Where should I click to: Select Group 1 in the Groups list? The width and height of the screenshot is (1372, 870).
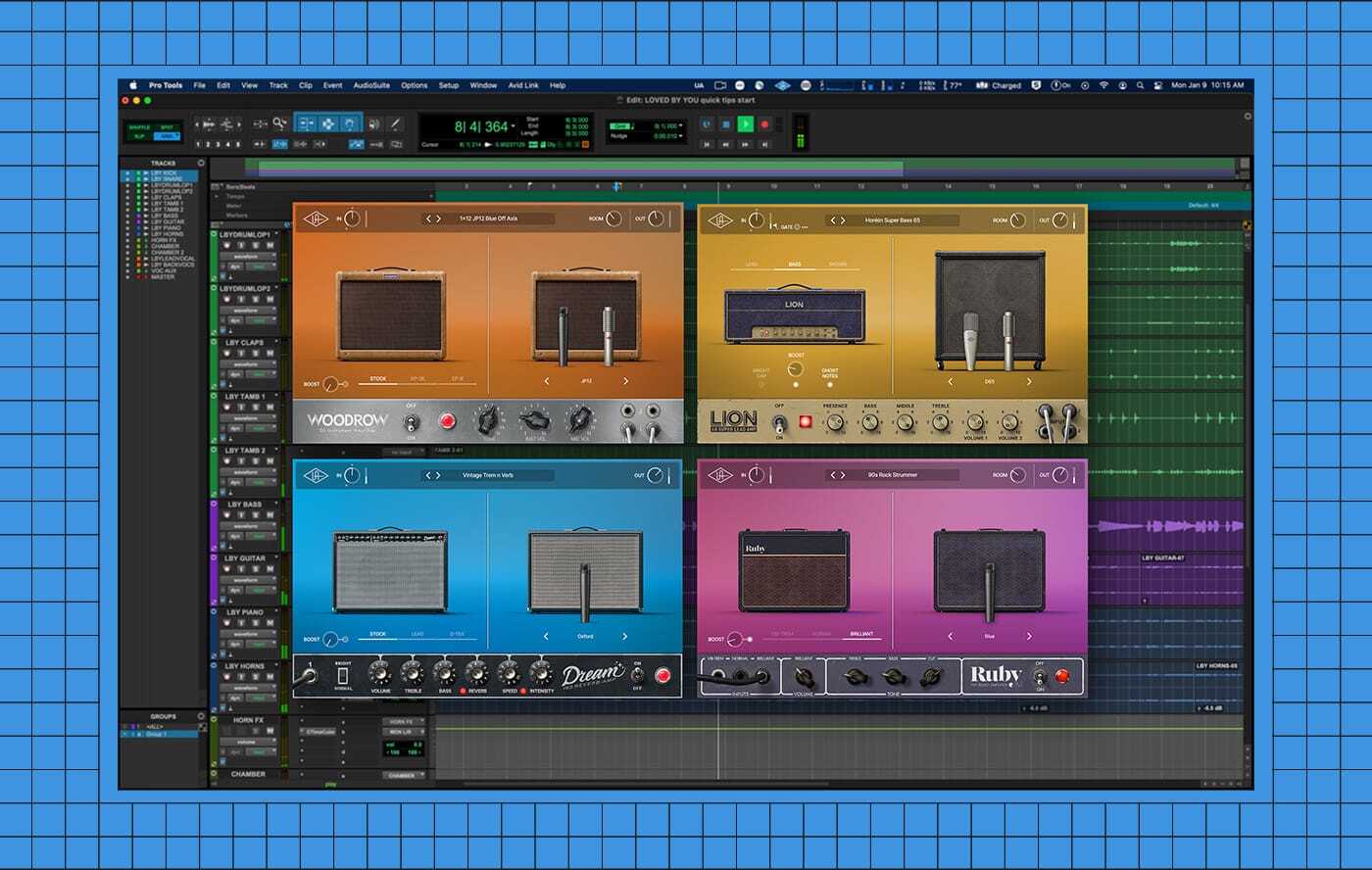coord(158,734)
